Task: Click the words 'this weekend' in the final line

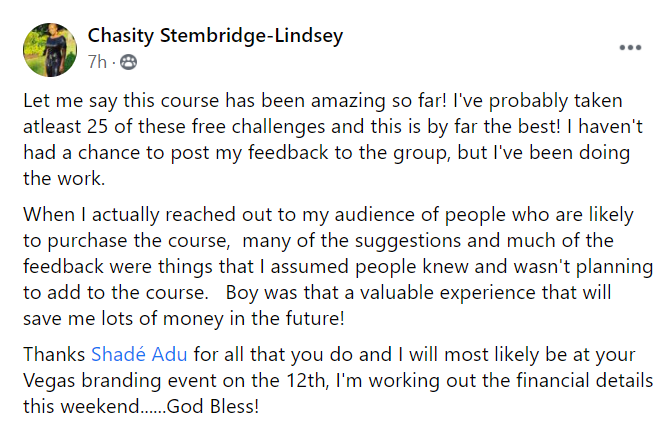Action: (81, 407)
